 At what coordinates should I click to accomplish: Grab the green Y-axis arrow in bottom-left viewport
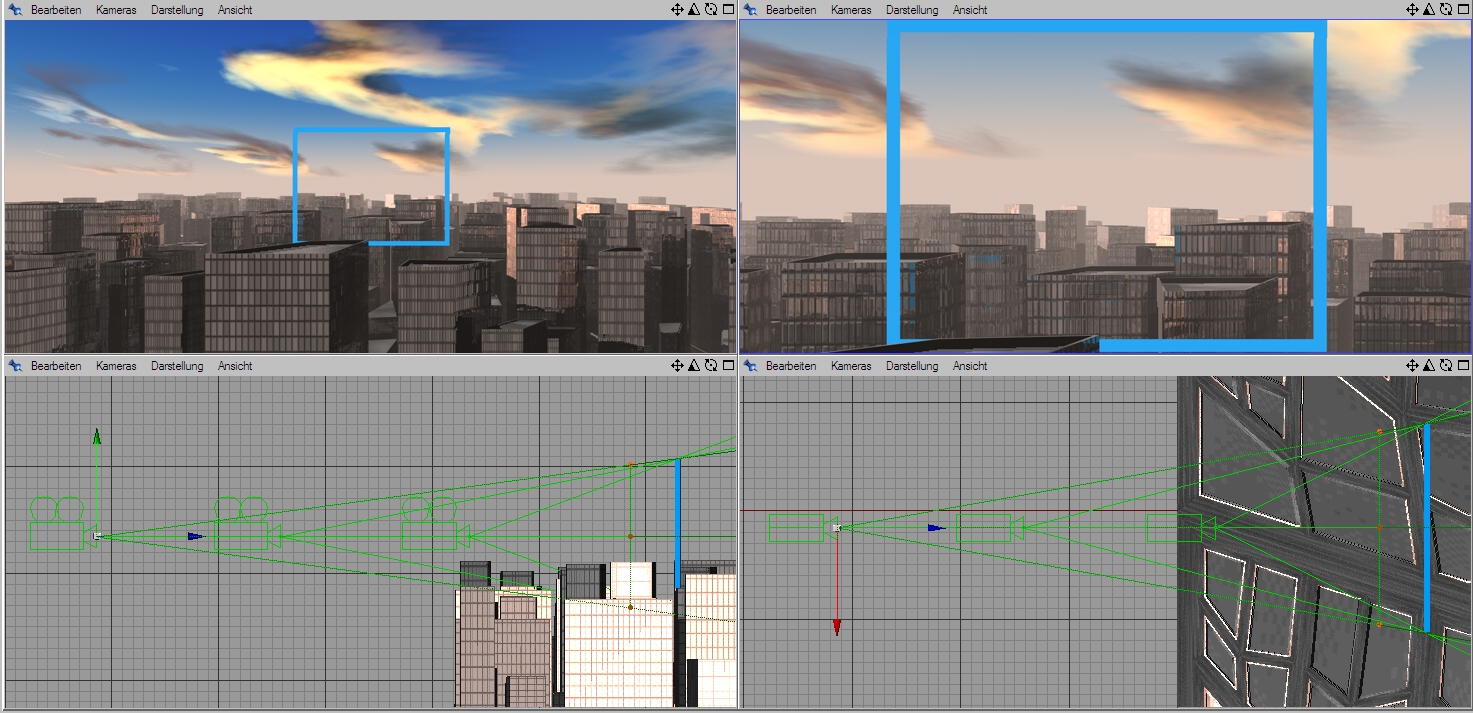(97, 438)
